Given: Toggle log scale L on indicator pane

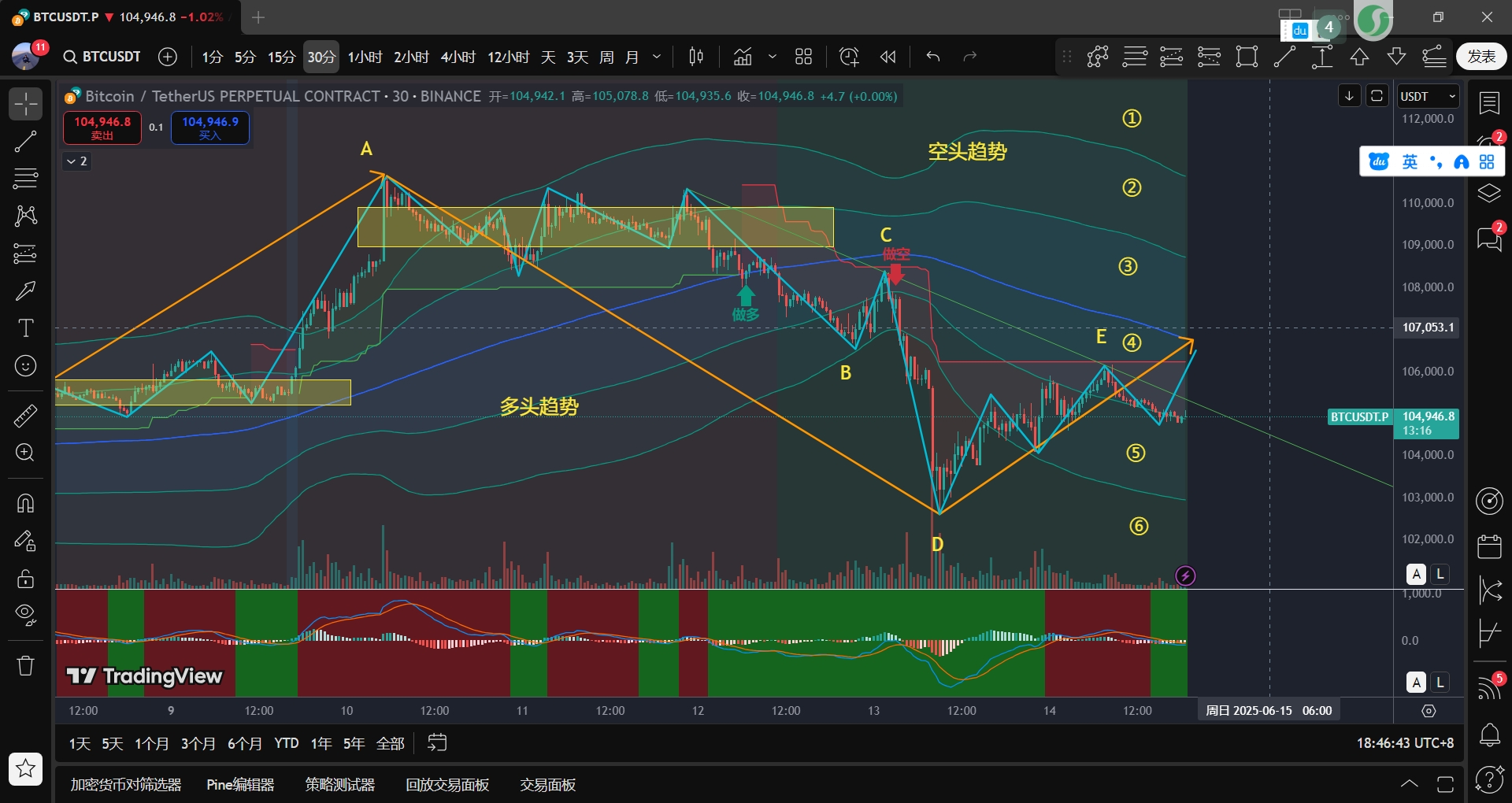Looking at the screenshot, I should tap(1440, 683).
